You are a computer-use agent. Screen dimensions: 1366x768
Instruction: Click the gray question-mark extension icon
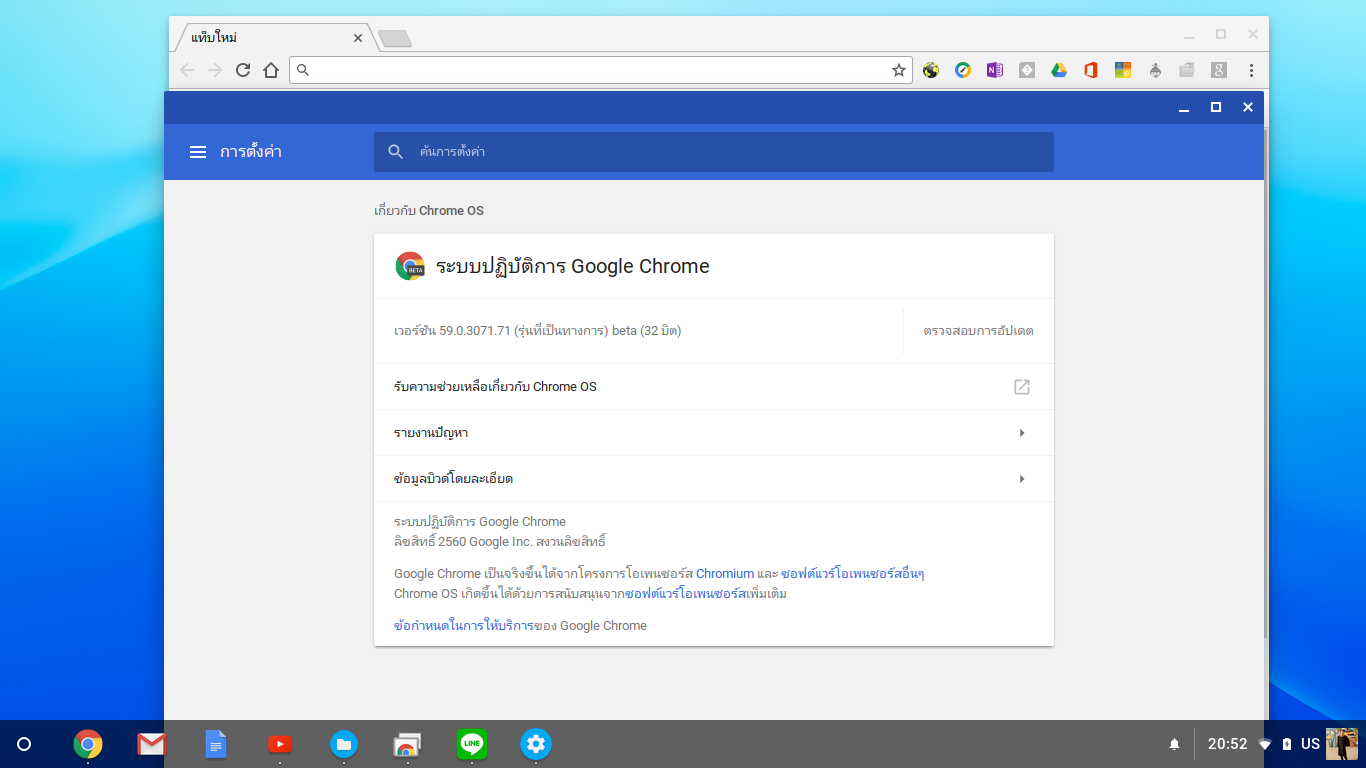(x=1027, y=70)
